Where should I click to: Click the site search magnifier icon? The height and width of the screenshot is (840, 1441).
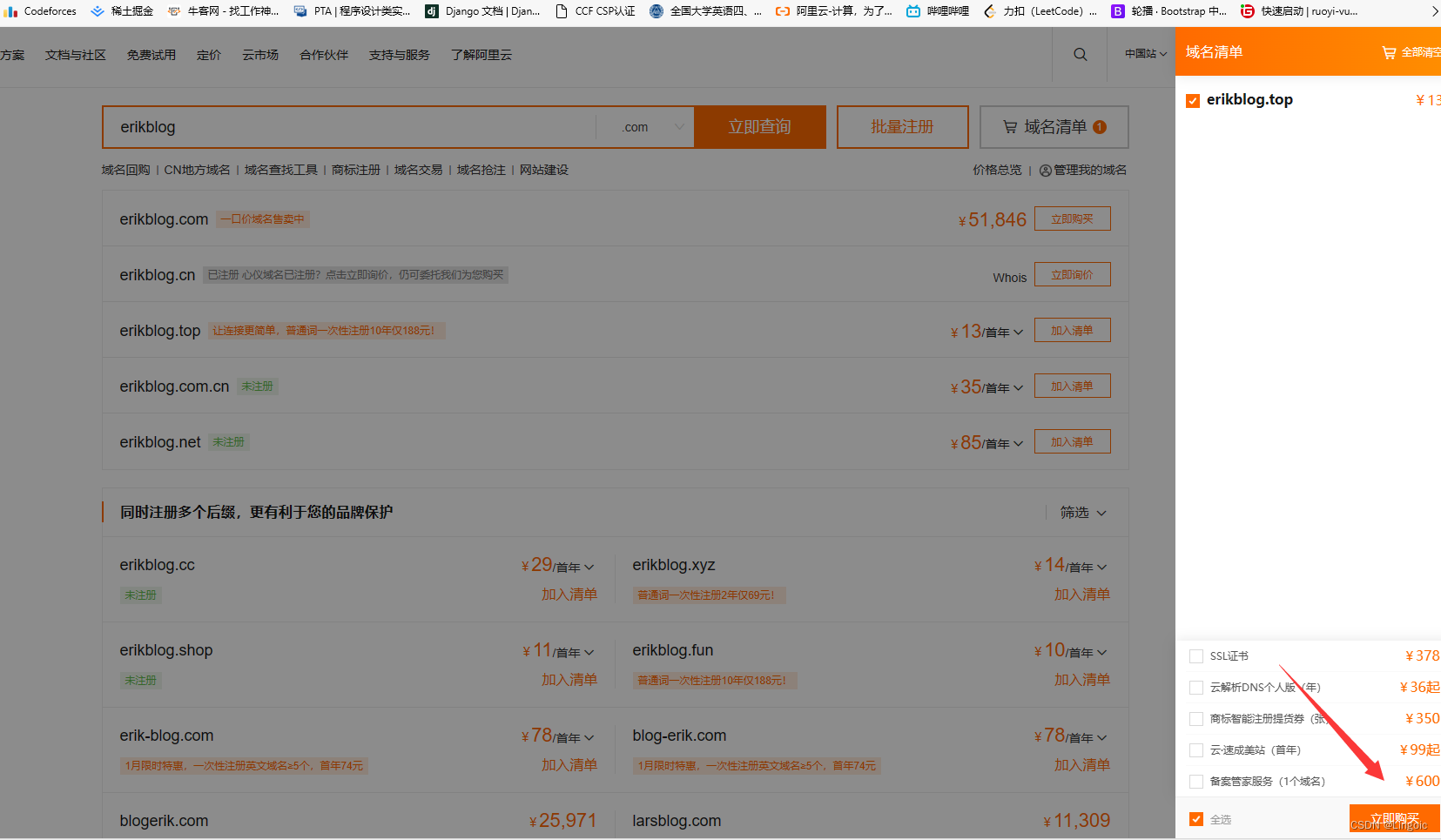coord(1080,54)
